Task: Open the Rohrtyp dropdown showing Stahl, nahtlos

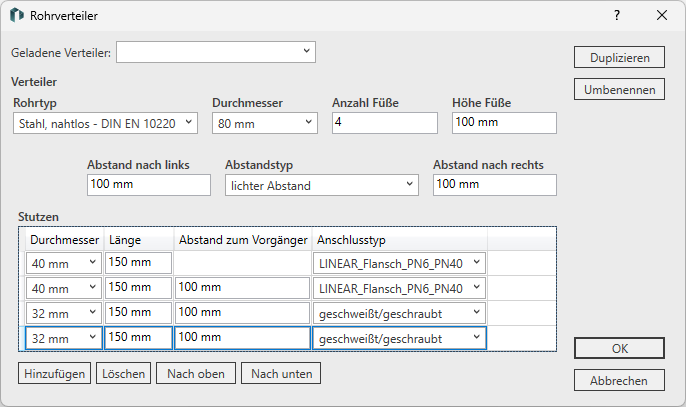Action: [105, 123]
